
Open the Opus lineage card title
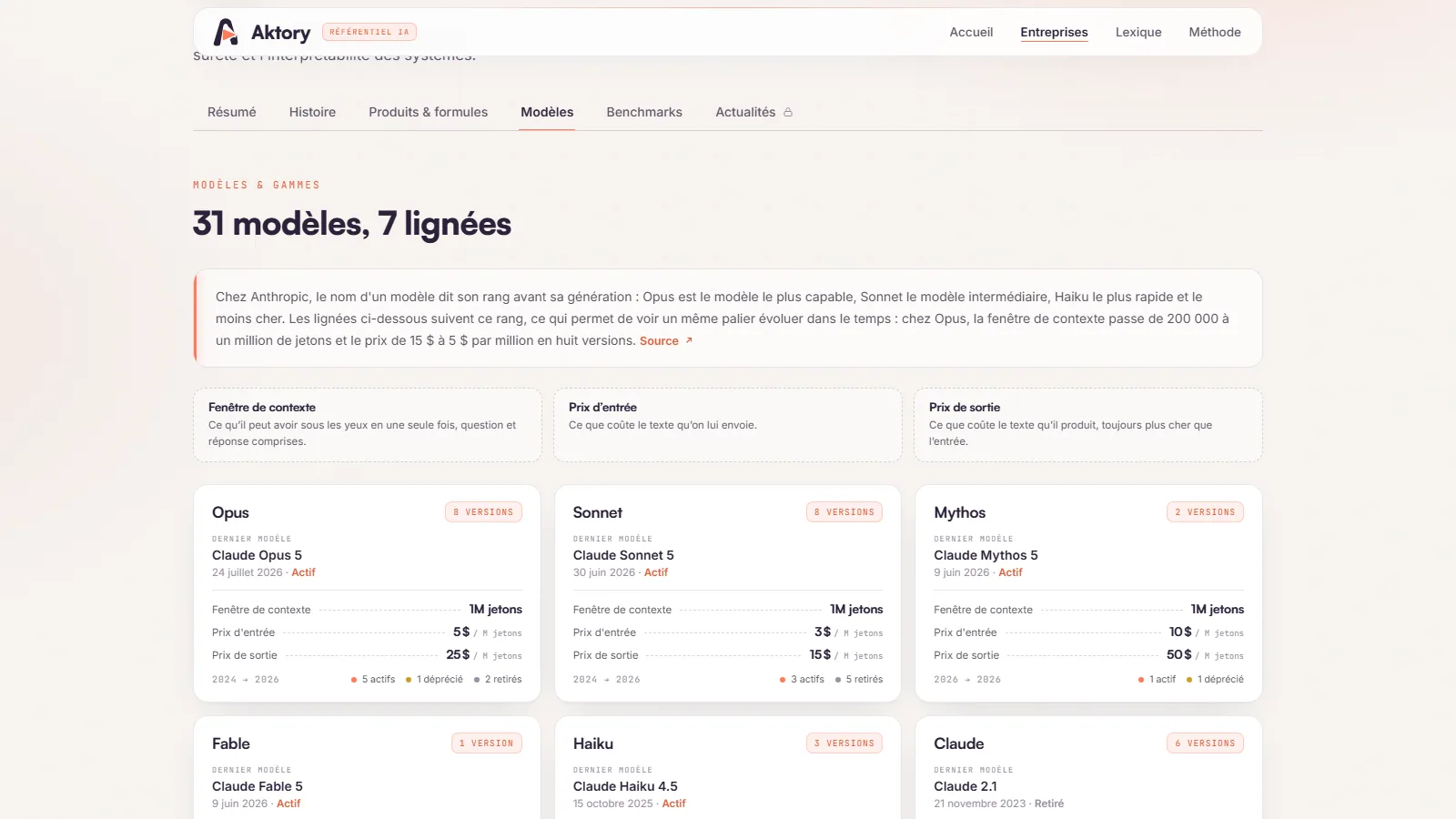[x=230, y=512]
